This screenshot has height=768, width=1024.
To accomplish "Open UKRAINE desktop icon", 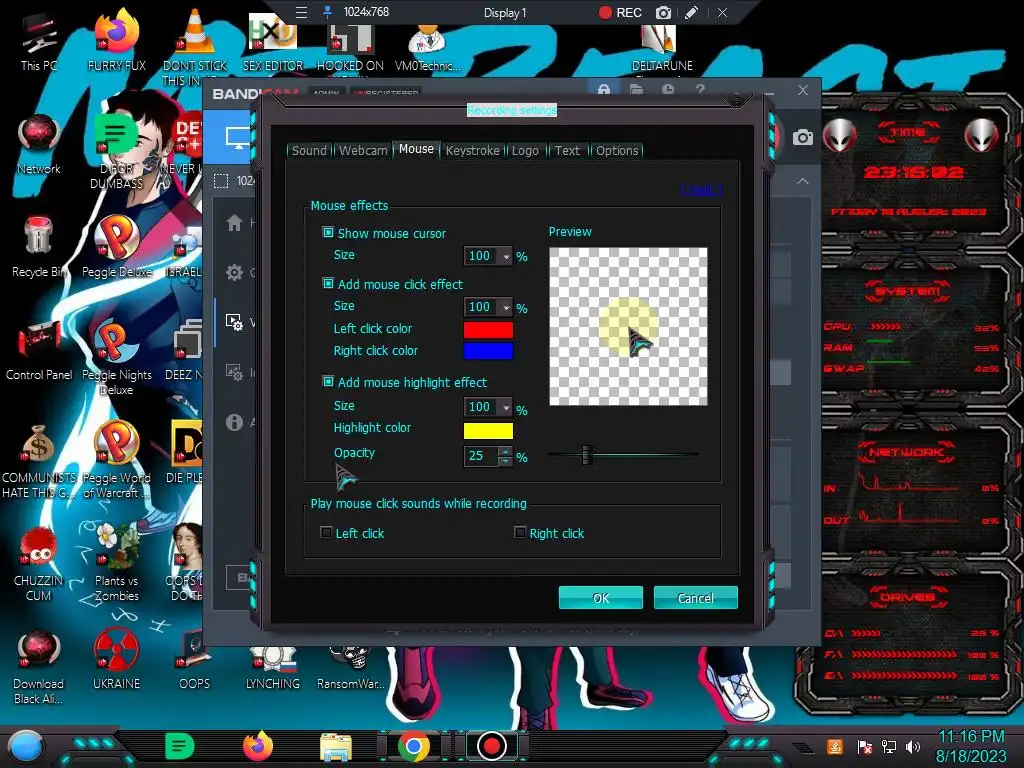I will click(116, 660).
